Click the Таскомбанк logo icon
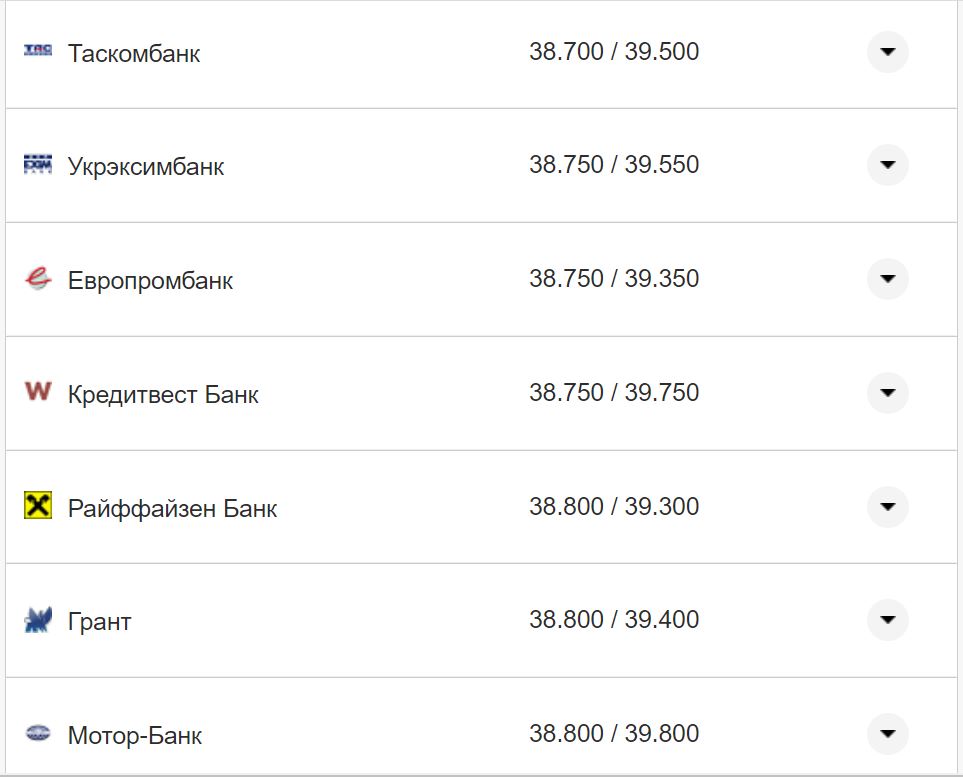Image resolution: width=963 pixels, height=777 pixels. [x=37, y=51]
